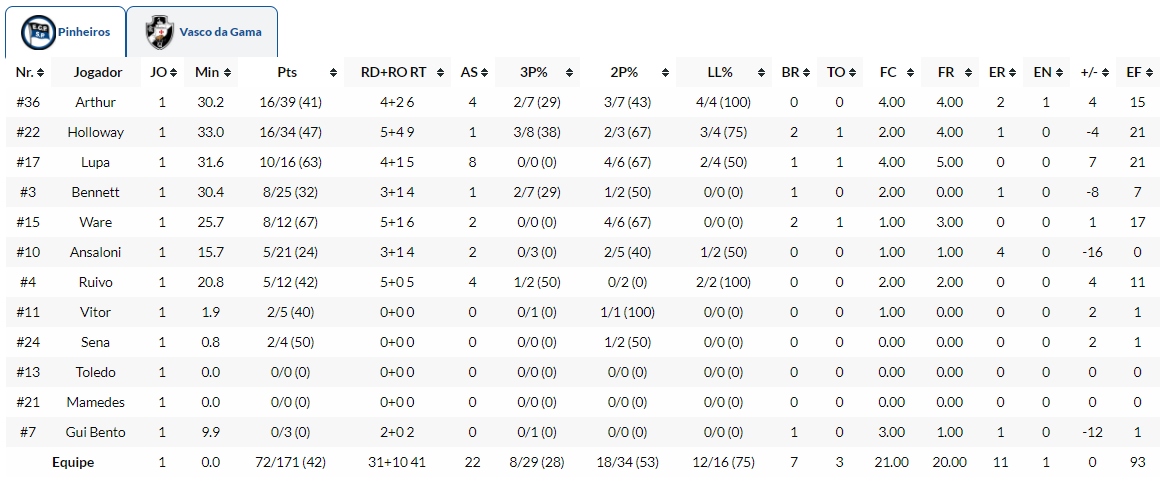Sort by Jogador column header

[x=98, y=73]
